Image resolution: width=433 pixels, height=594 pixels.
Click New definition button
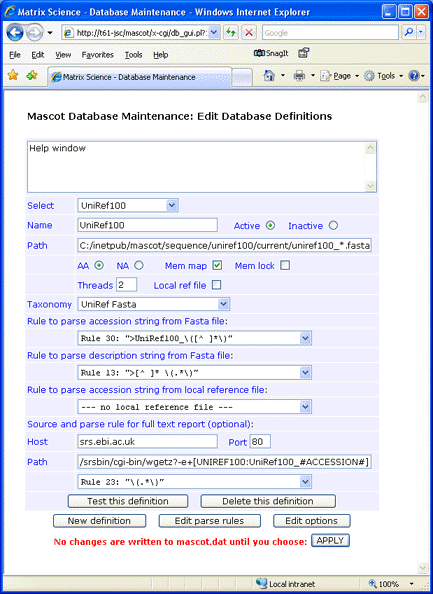99,521
